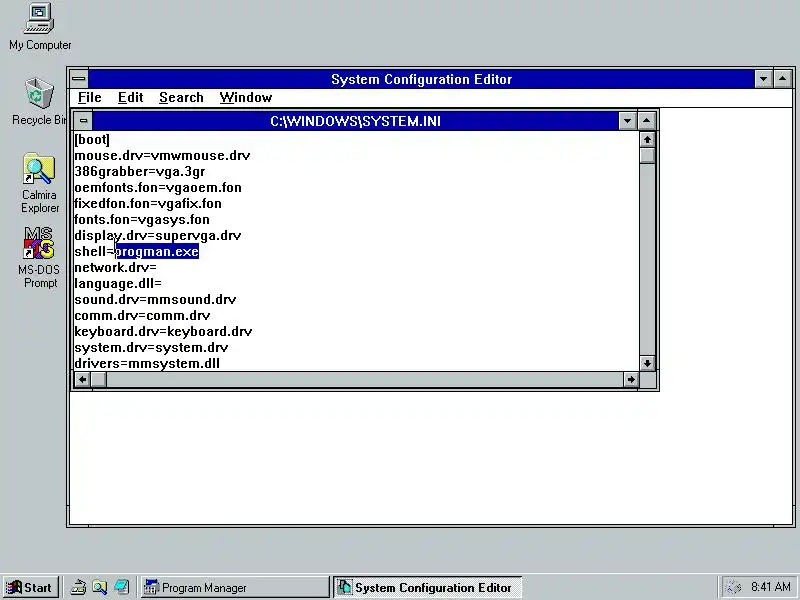
Task: Switch to Program Manager in the taskbar
Action: [234, 587]
